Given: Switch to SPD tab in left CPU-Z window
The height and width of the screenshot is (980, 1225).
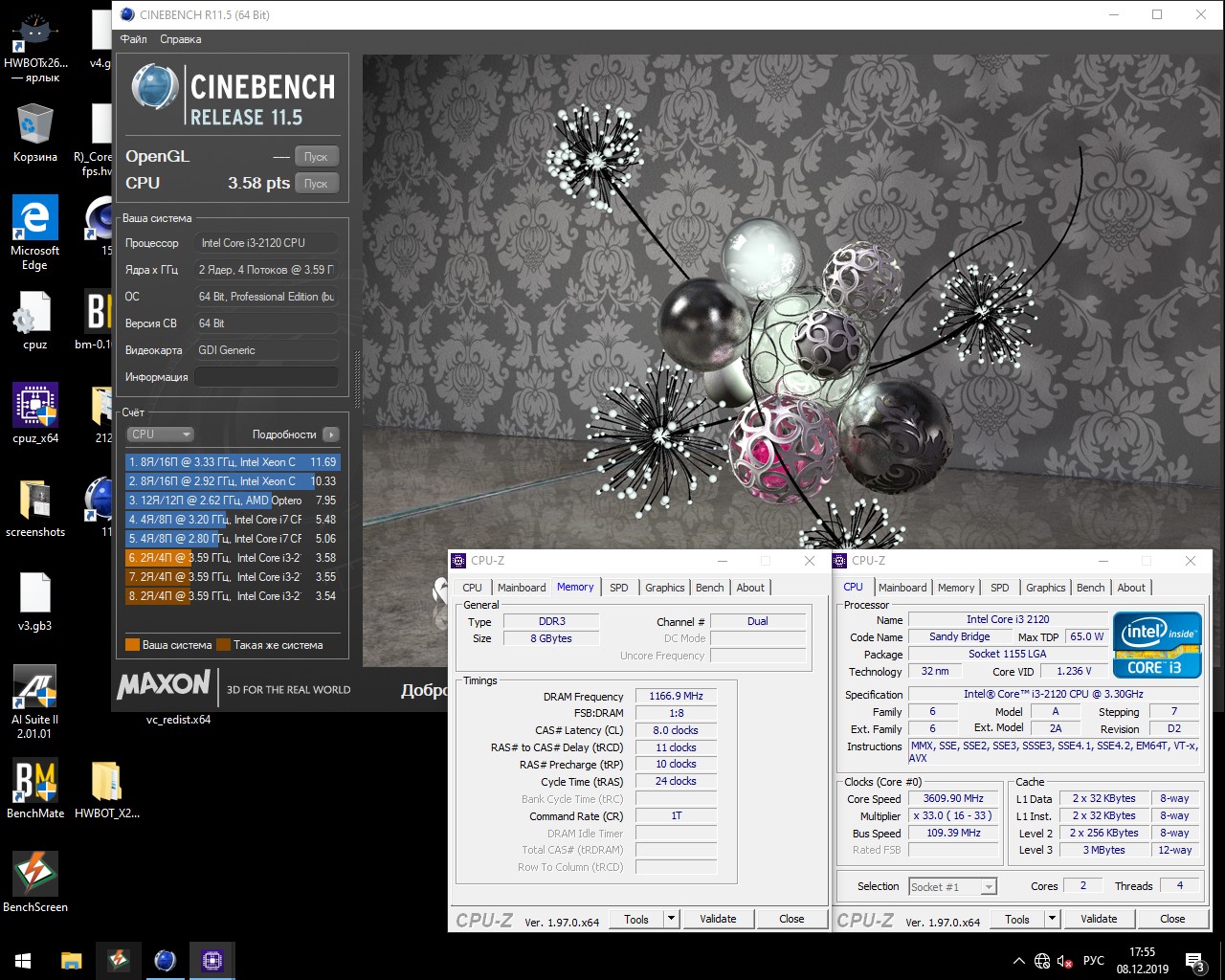Looking at the screenshot, I should [619, 588].
